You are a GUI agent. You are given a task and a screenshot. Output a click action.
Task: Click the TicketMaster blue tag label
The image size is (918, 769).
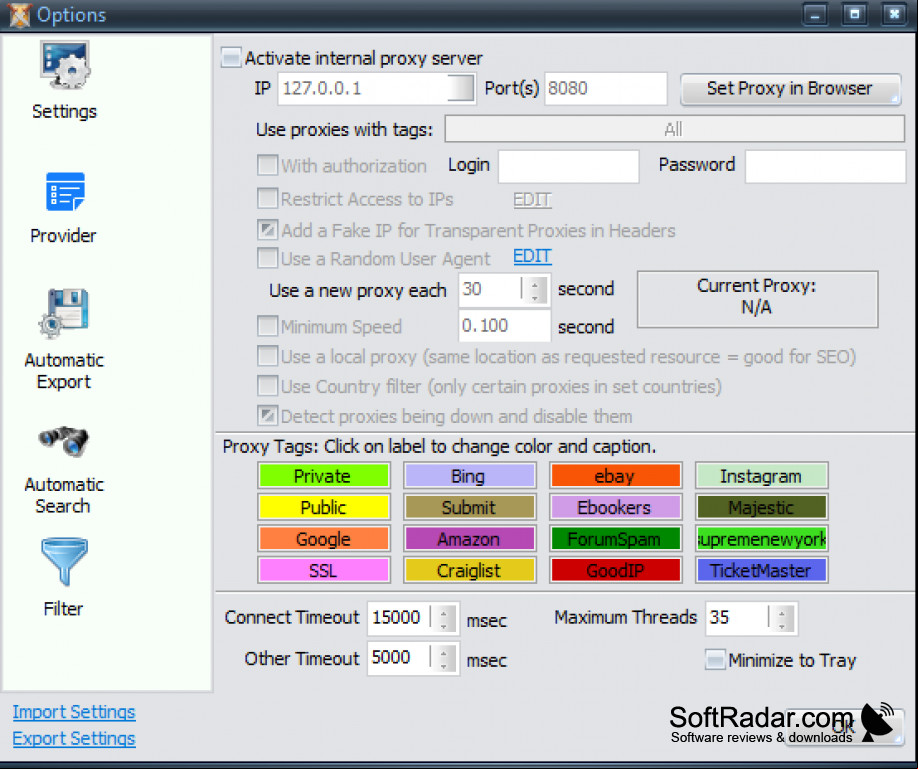762,570
